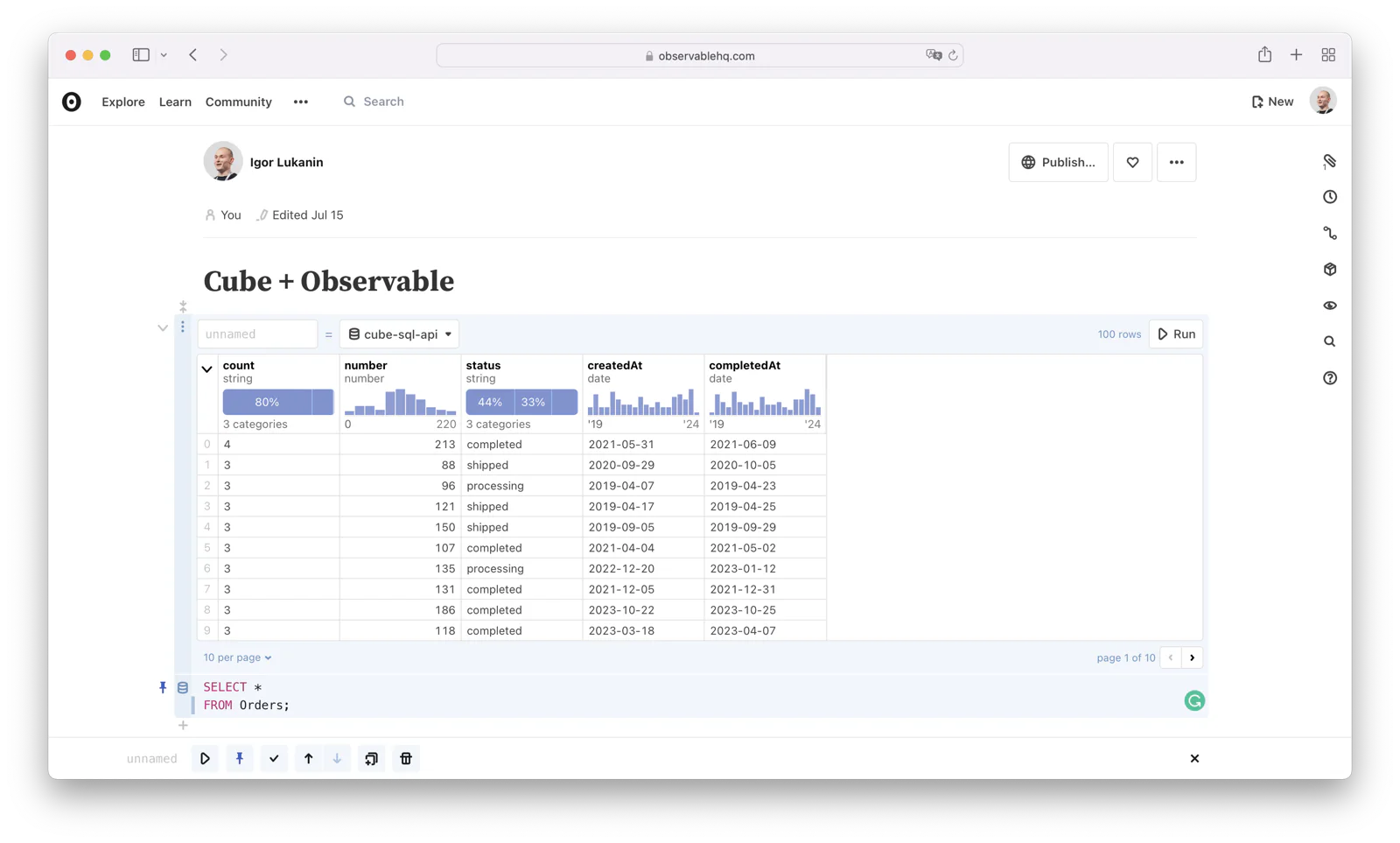This screenshot has width=1400, height=843.
Task: Click the status column header
Action: tap(483, 365)
